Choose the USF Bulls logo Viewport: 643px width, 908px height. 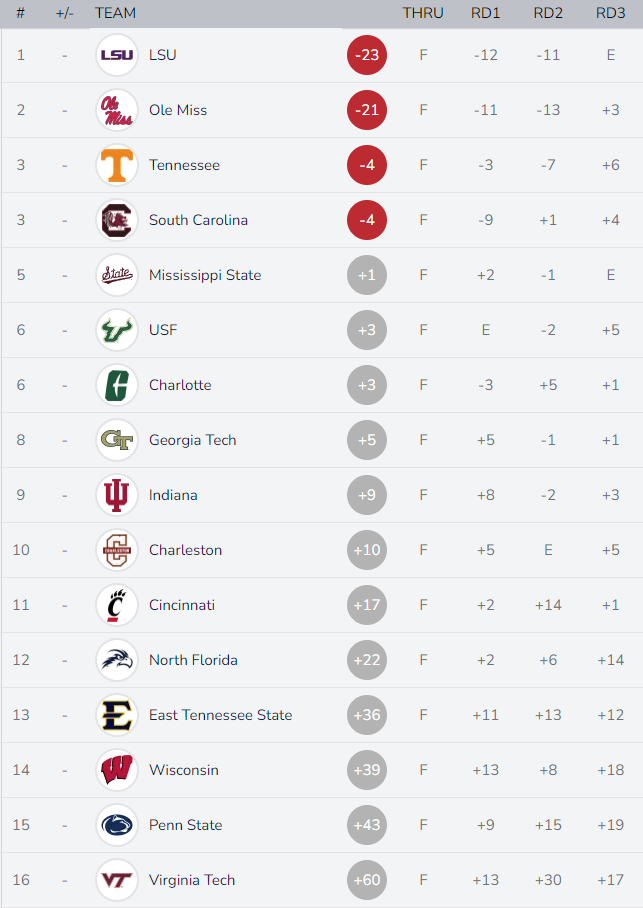coord(116,330)
